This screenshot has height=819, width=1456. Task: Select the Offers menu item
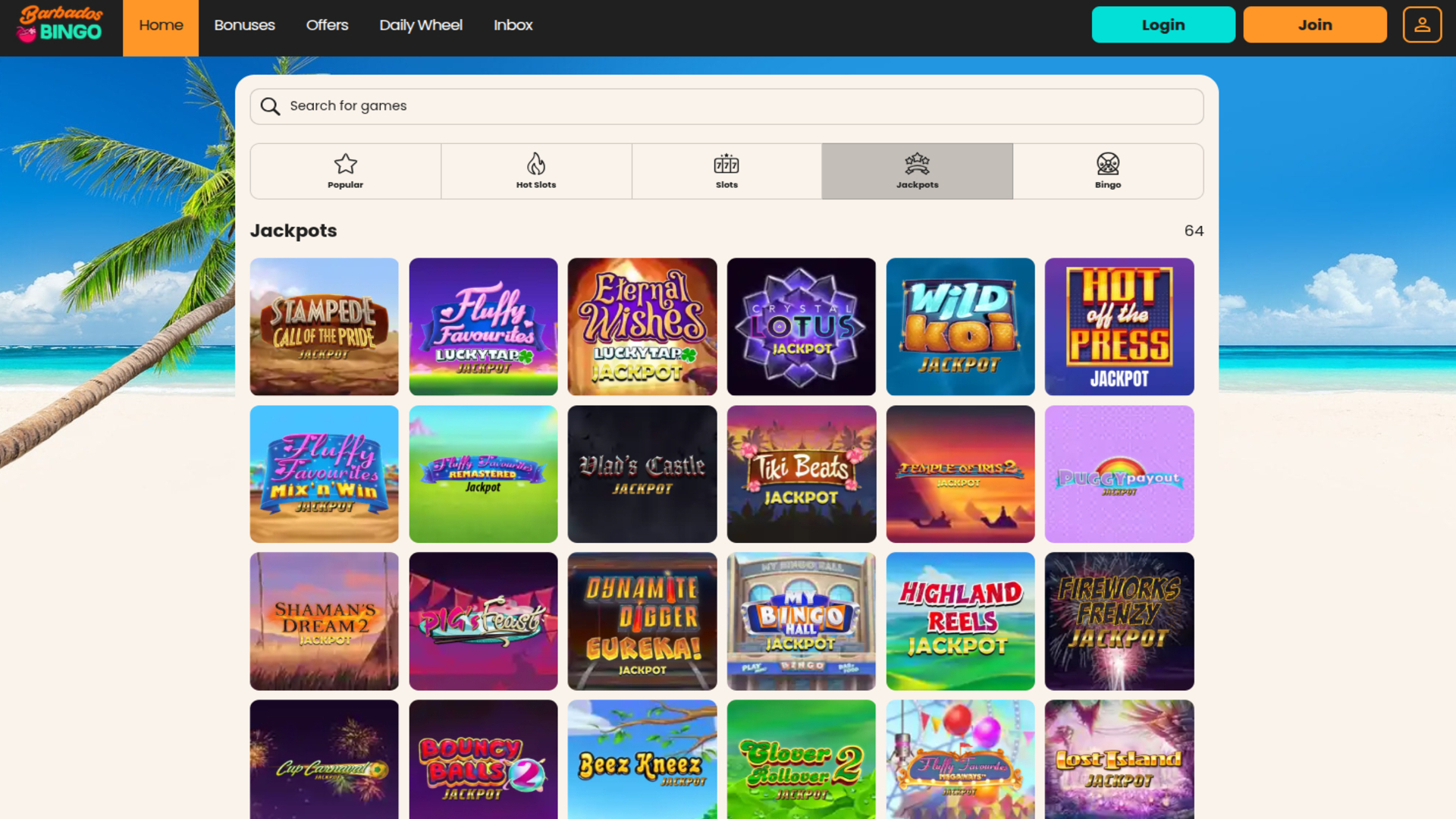(x=326, y=25)
